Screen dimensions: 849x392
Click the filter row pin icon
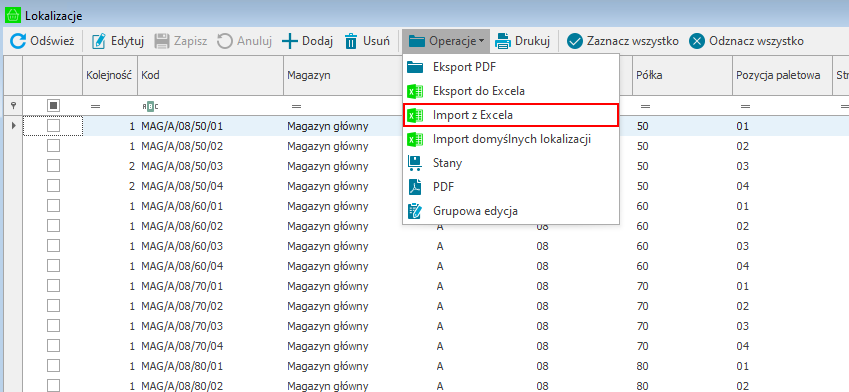pyautogui.click(x=14, y=106)
